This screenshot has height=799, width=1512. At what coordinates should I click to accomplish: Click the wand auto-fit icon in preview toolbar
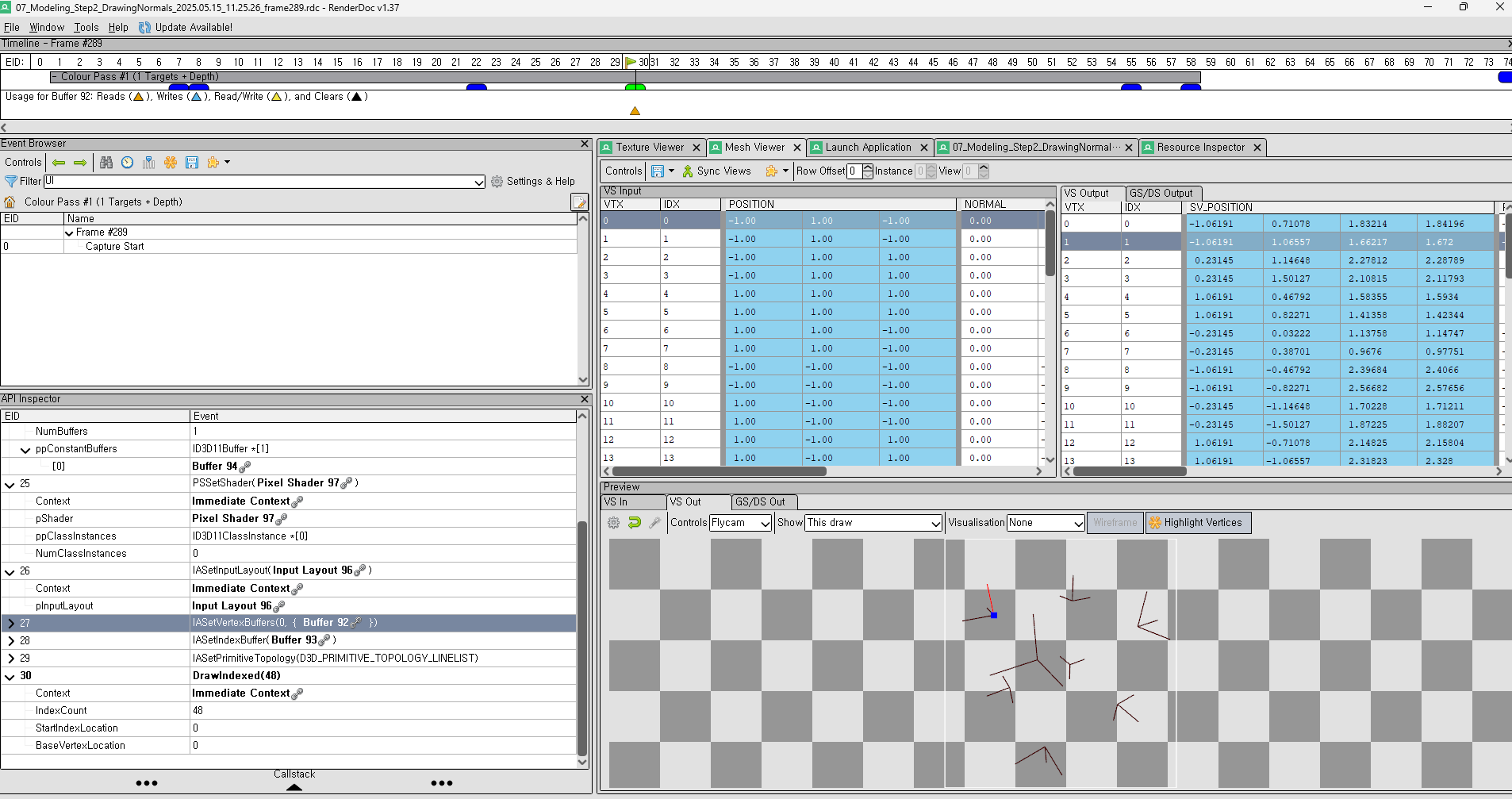(654, 523)
